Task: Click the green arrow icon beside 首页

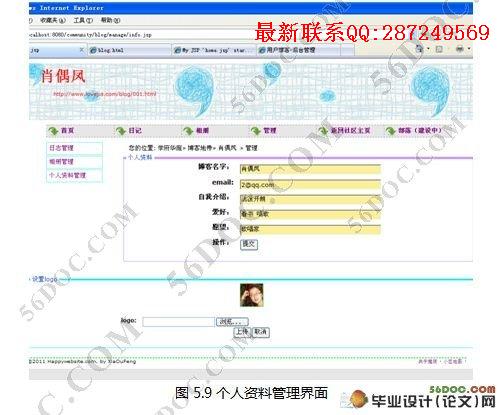Action: pyautogui.click(x=53, y=131)
